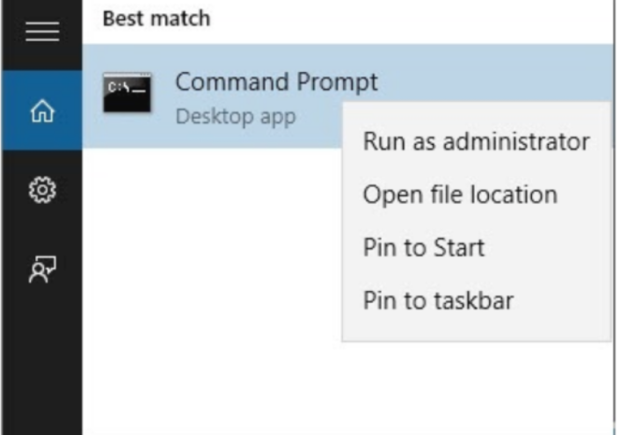Open the Settings gear in sidebar
620x435 pixels.
coord(42,190)
